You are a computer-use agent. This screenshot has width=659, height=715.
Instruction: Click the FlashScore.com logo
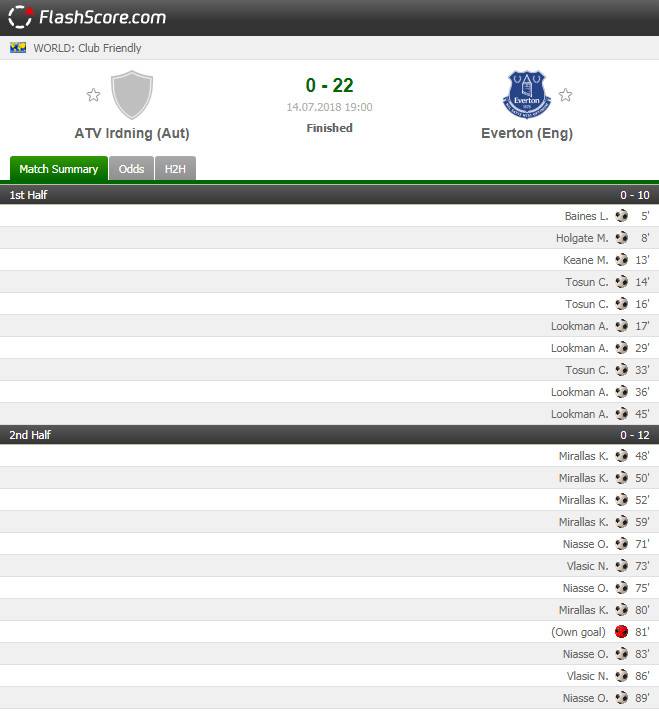[x=87, y=17]
